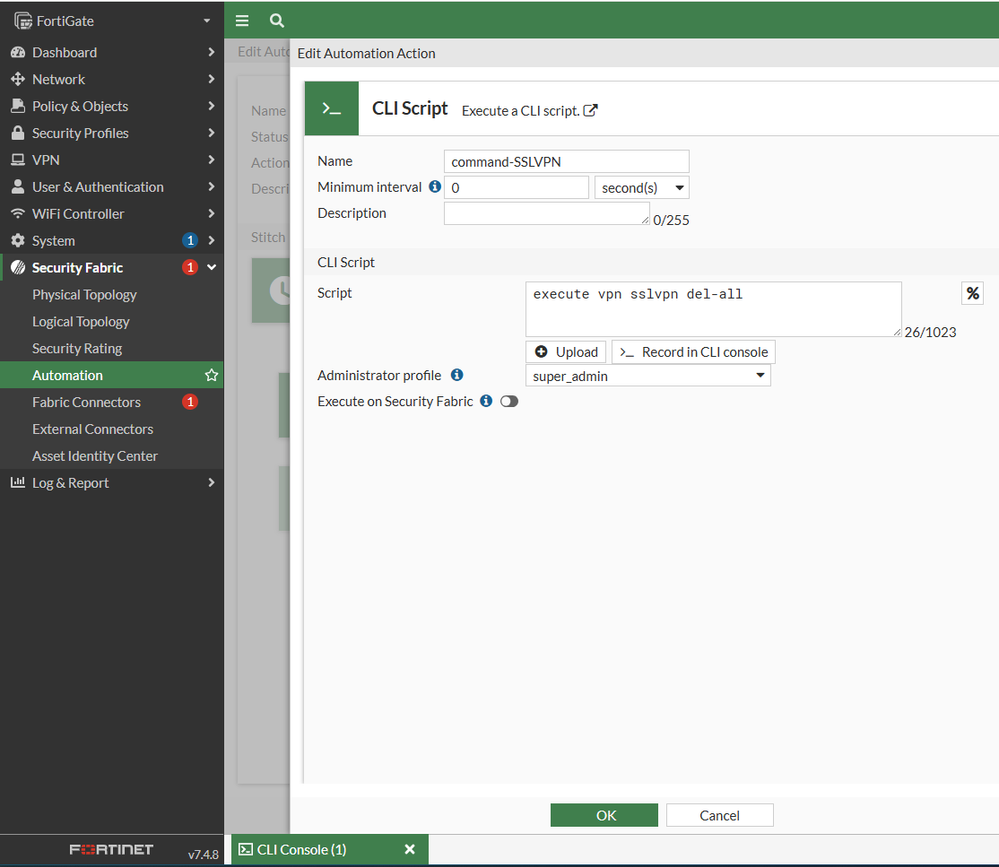This screenshot has height=867, width=999.
Task: Enable the Execute on Security Fabric toggle
Action: pyautogui.click(x=509, y=401)
